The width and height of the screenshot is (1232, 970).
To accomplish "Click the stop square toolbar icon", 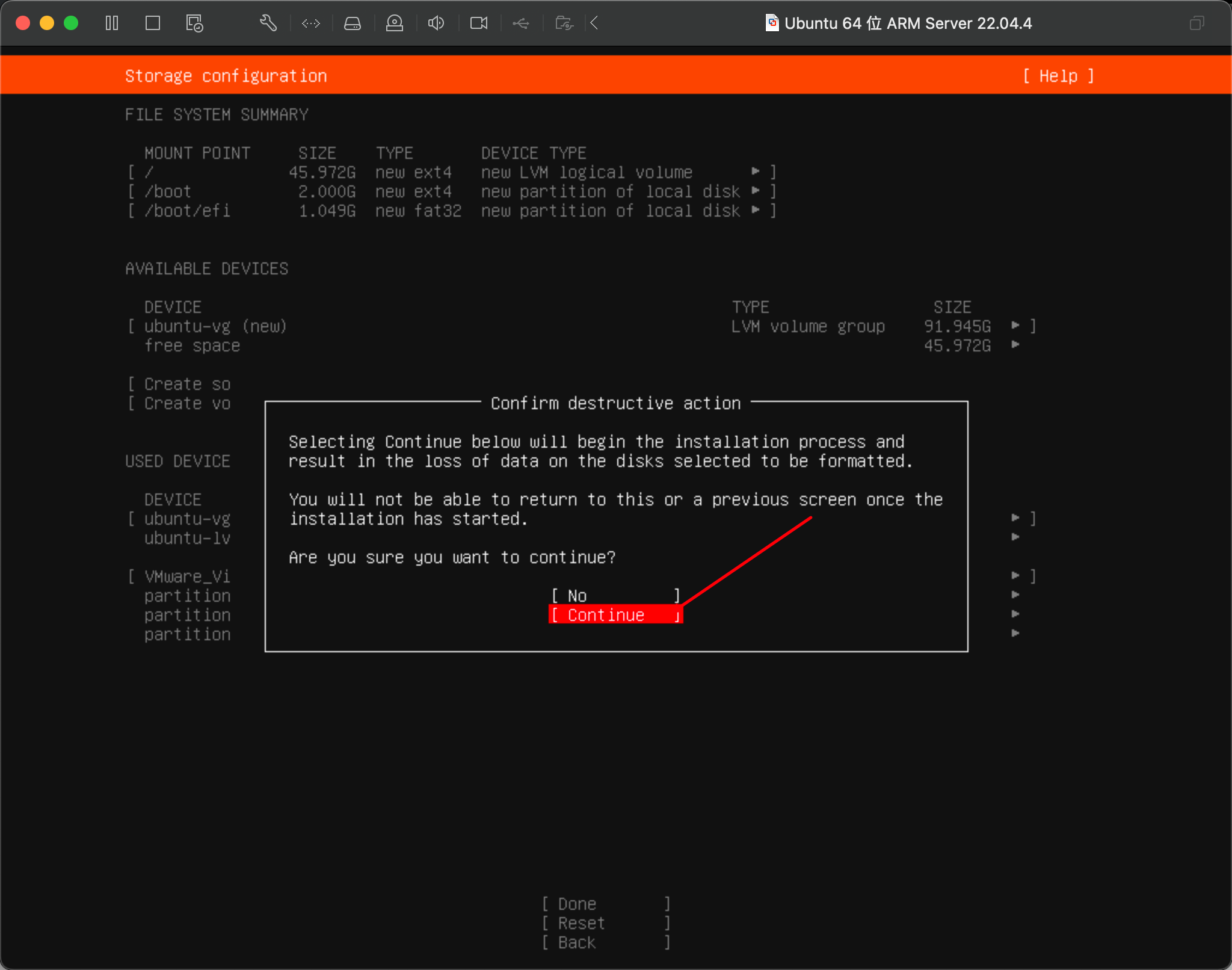I will (153, 23).
